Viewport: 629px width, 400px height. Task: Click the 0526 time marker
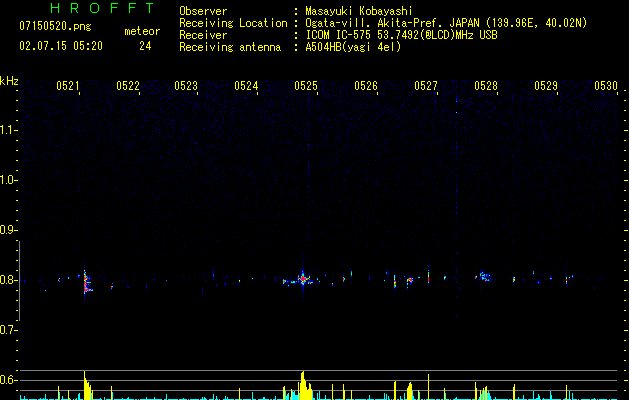coord(366,86)
